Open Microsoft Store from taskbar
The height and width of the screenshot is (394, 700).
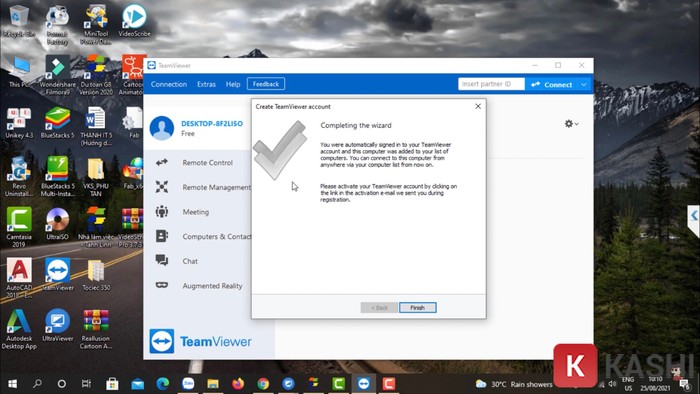pyautogui.click(x=112, y=384)
